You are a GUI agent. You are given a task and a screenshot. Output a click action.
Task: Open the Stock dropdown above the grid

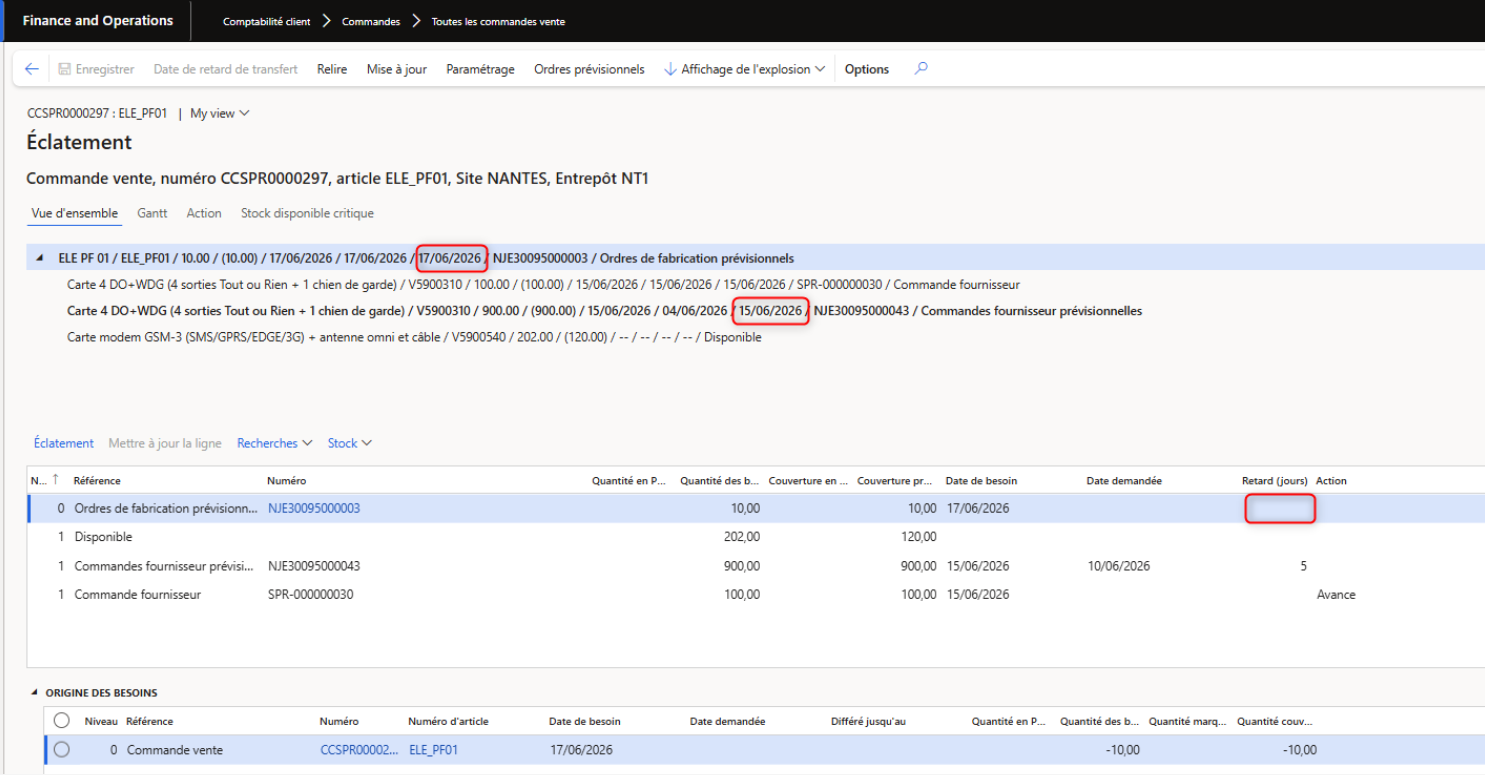[x=350, y=443]
